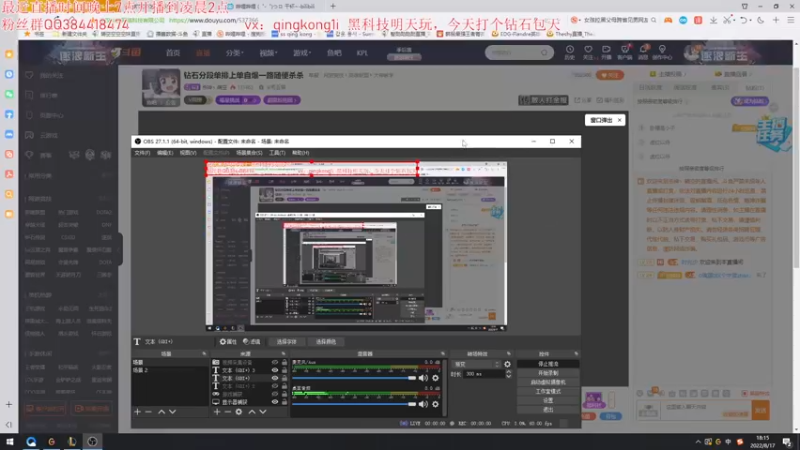The width and height of the screenshot is (800, 450).
Task: Click 选择字体 select font button
Action: [286, 342]
